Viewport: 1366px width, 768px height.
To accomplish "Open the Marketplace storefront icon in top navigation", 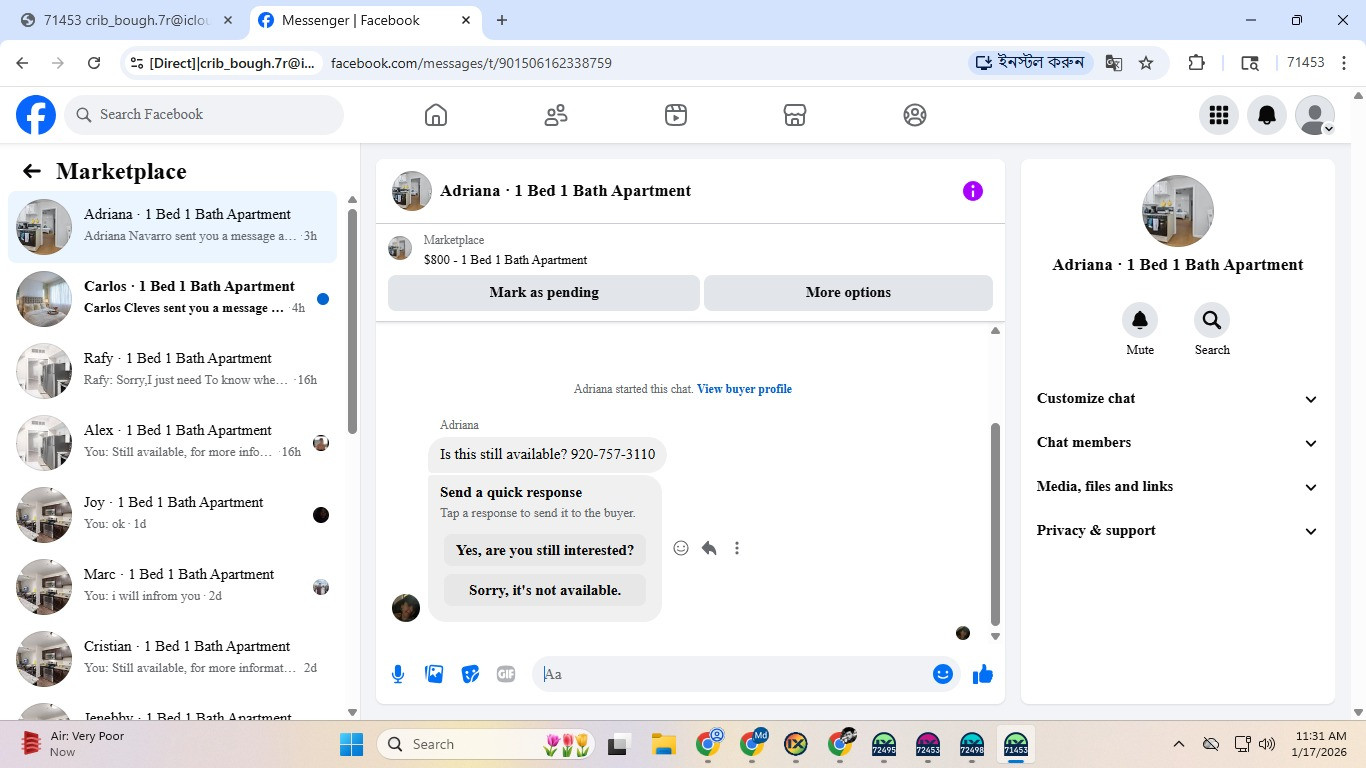I will (795, 115).
